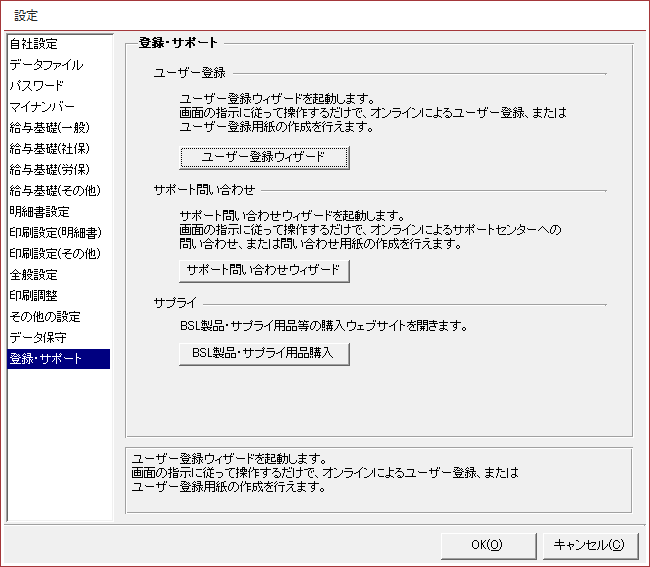Image resolution: width=650 pixels, height=567 pixels.
Task: Open the データファイル settings category
Action: (46, 65)
